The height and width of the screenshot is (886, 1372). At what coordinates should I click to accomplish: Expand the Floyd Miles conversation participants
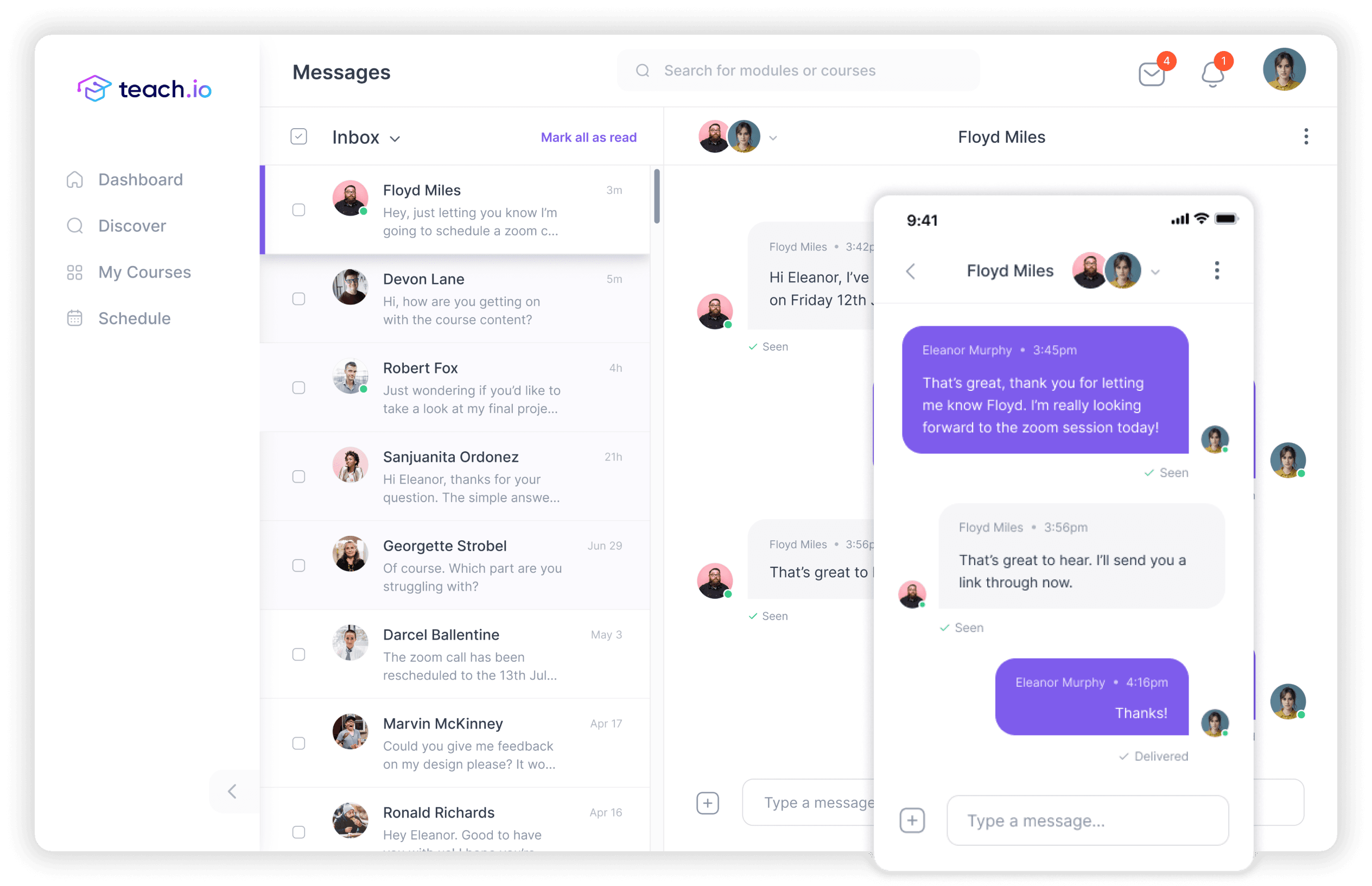[x=779, y=136]
